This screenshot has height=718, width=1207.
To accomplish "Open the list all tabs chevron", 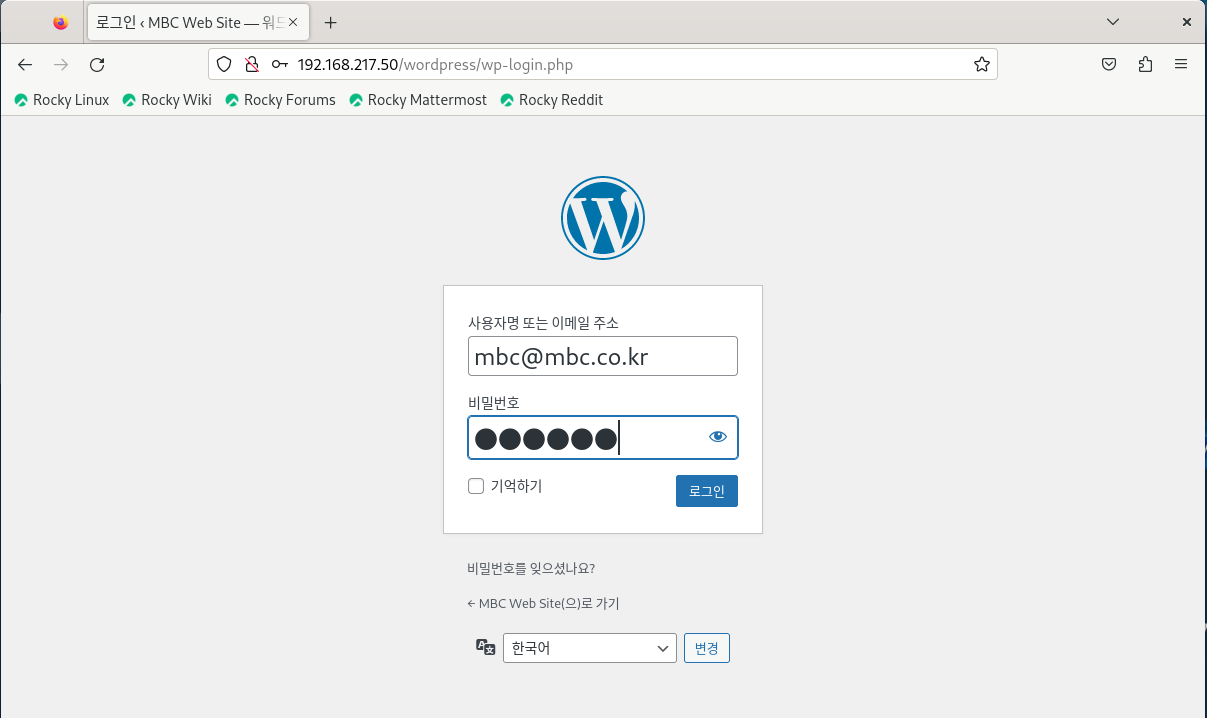I will pos(1113,22).
